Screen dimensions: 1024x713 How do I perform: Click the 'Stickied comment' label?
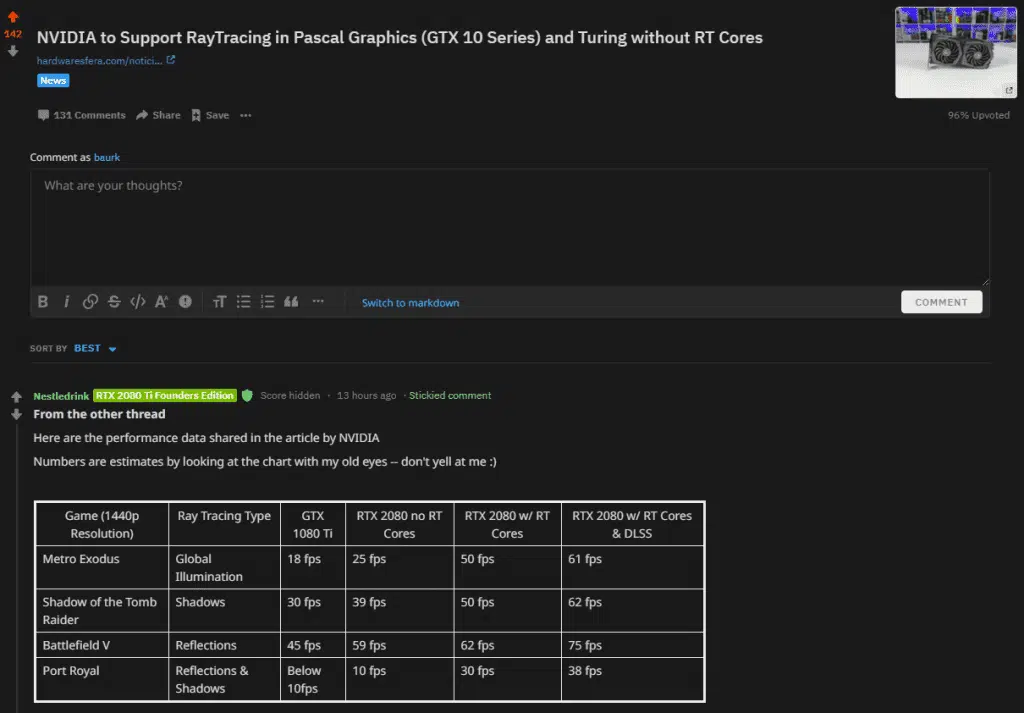click(x=450, y=396)
